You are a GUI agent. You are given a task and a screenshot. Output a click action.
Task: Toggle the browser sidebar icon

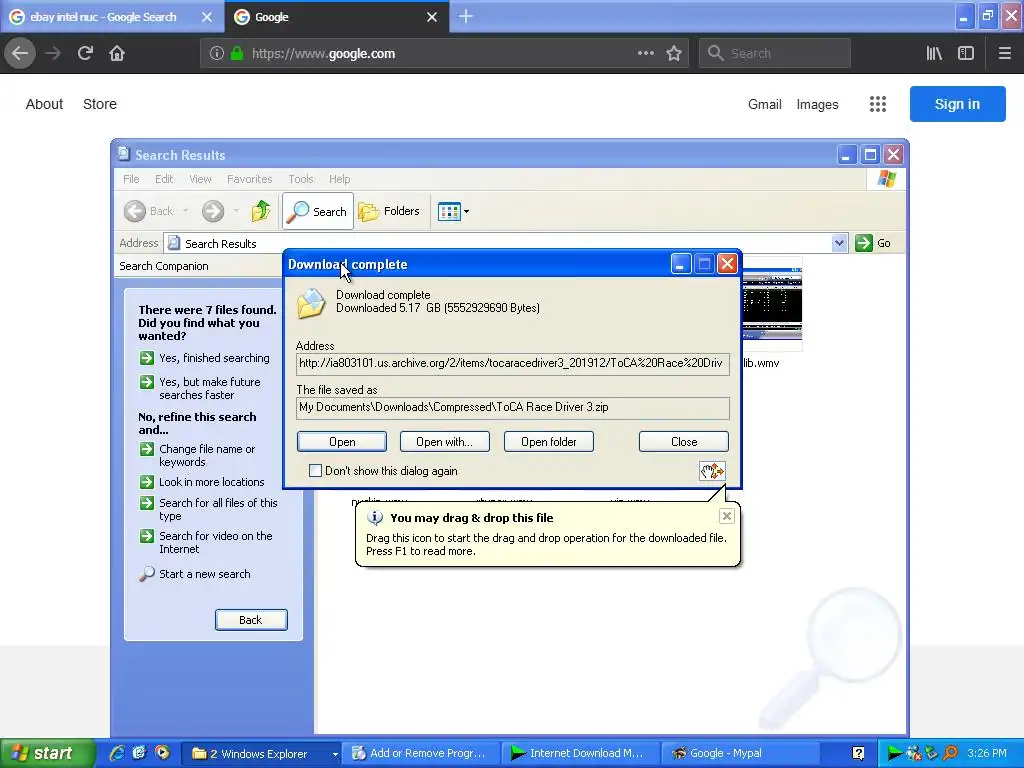[x=966, y=53]
